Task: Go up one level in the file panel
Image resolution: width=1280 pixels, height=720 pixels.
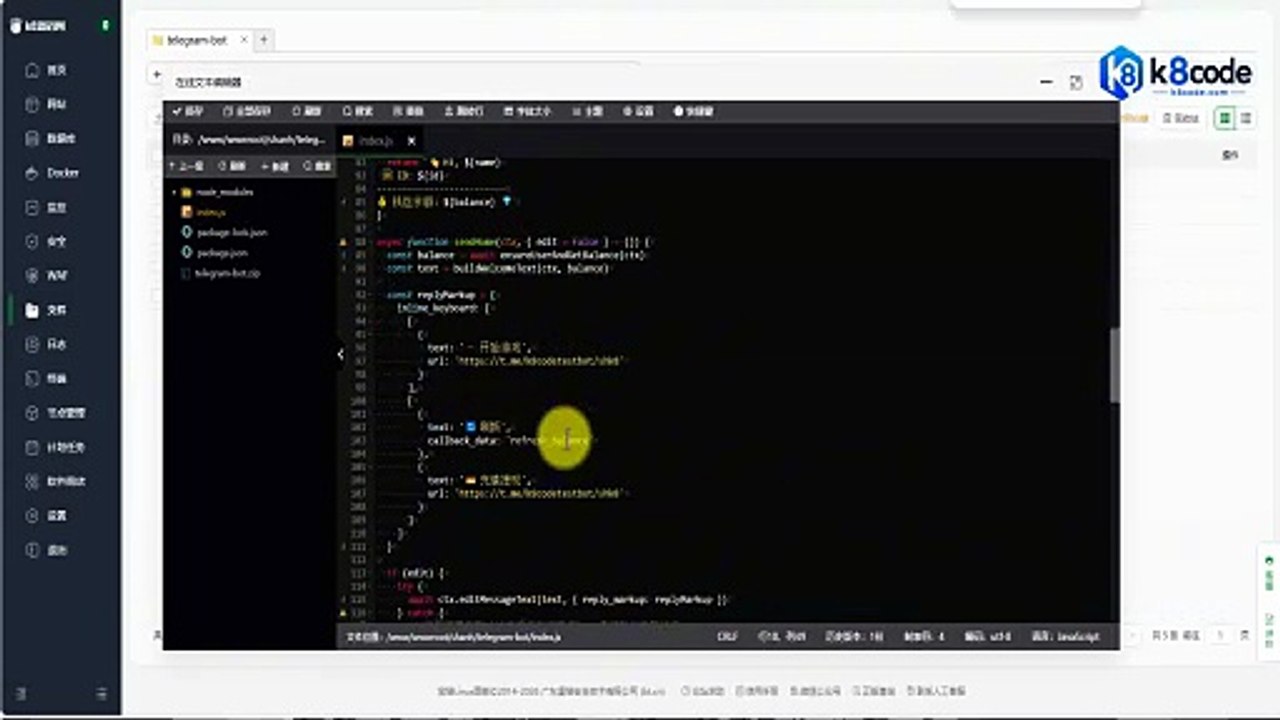Action: pyautogui.click(x=187, y=166)
